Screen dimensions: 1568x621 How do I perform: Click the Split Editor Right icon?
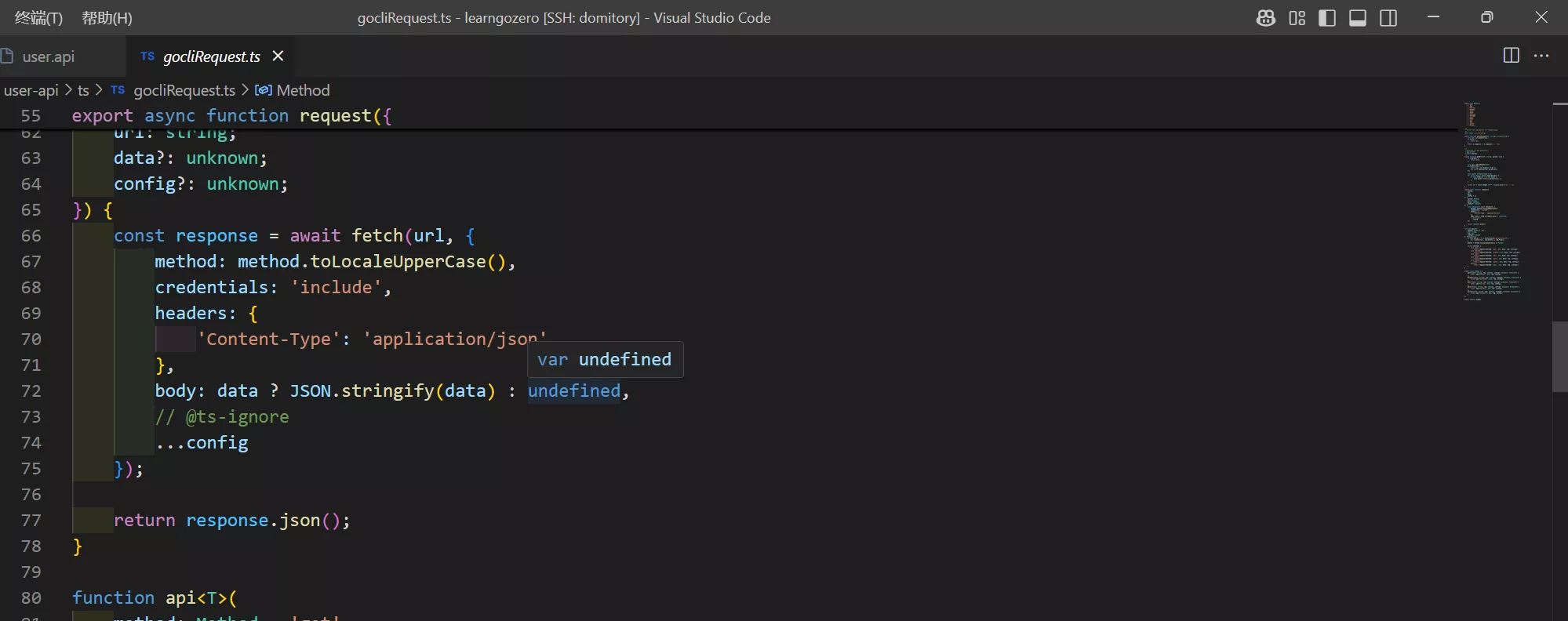[1511, 56]
